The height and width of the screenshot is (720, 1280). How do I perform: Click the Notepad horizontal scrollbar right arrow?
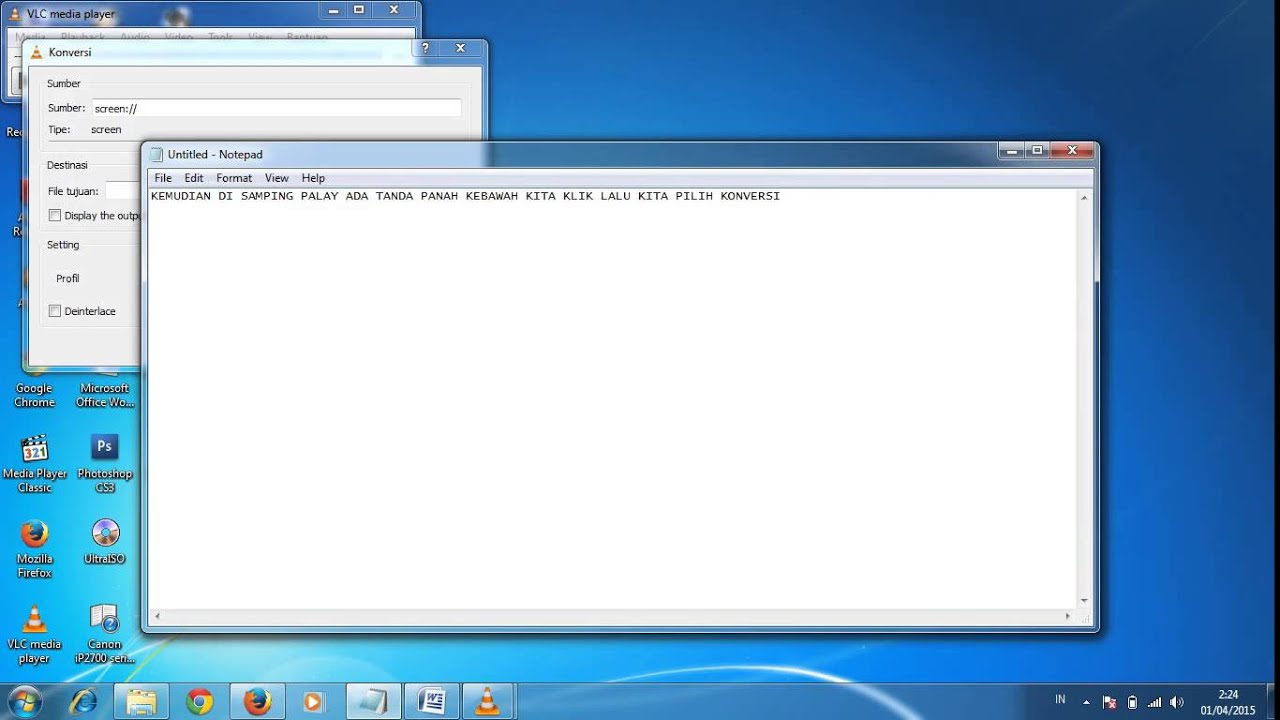1069,617
